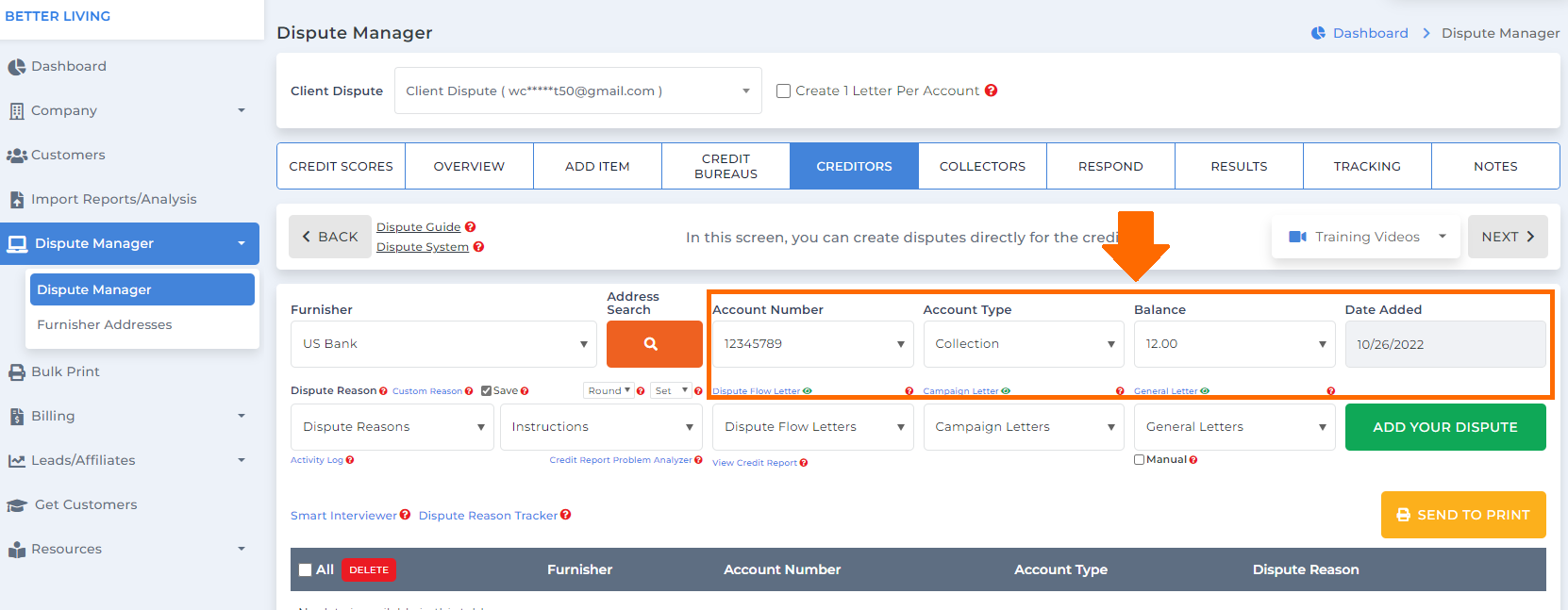This screenshot has width=1568, height=610.
Task: Click help icon next to View Credit Report
Action: [804, 463]
